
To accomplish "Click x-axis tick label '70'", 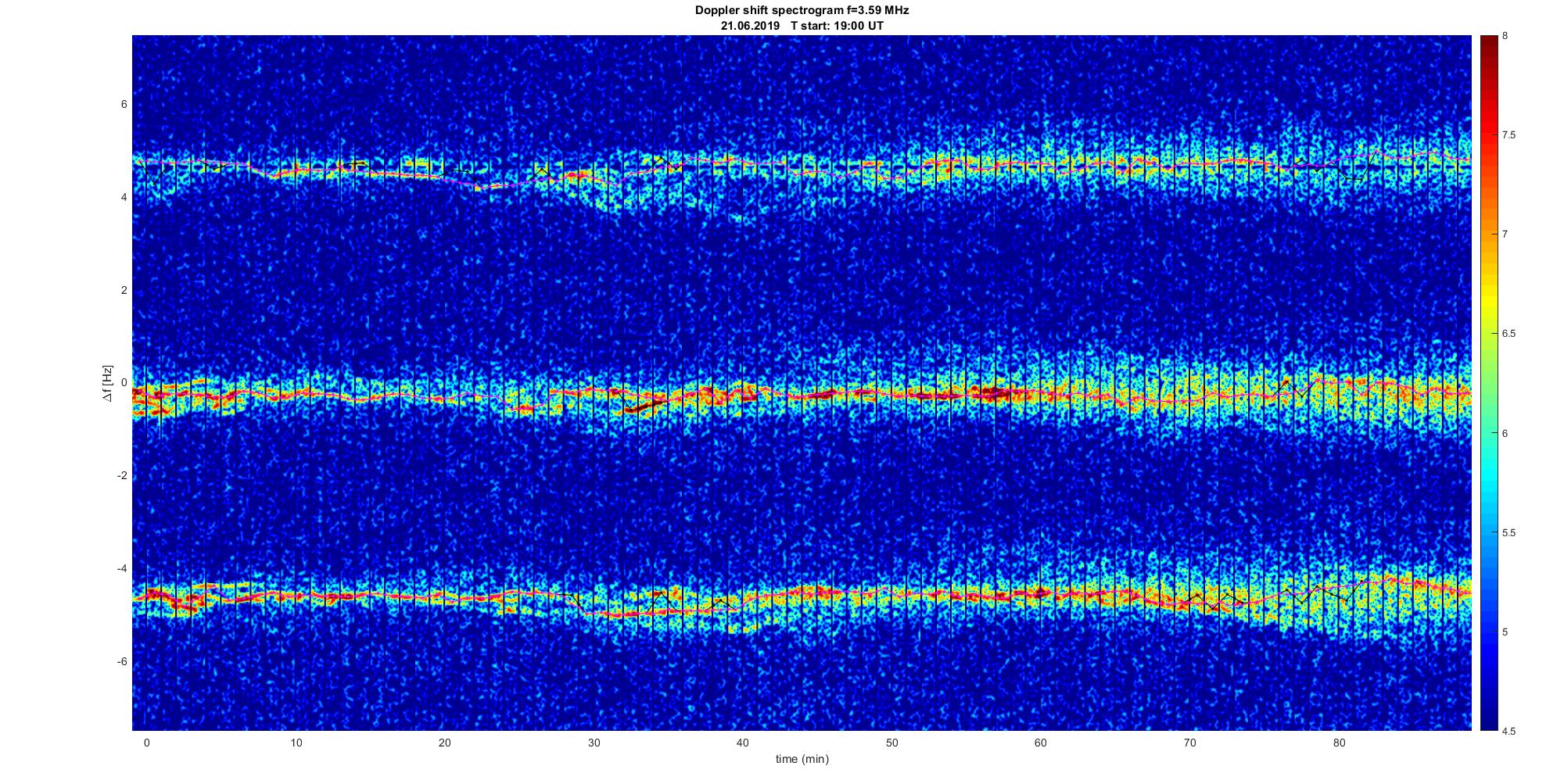I will 1189,743.
